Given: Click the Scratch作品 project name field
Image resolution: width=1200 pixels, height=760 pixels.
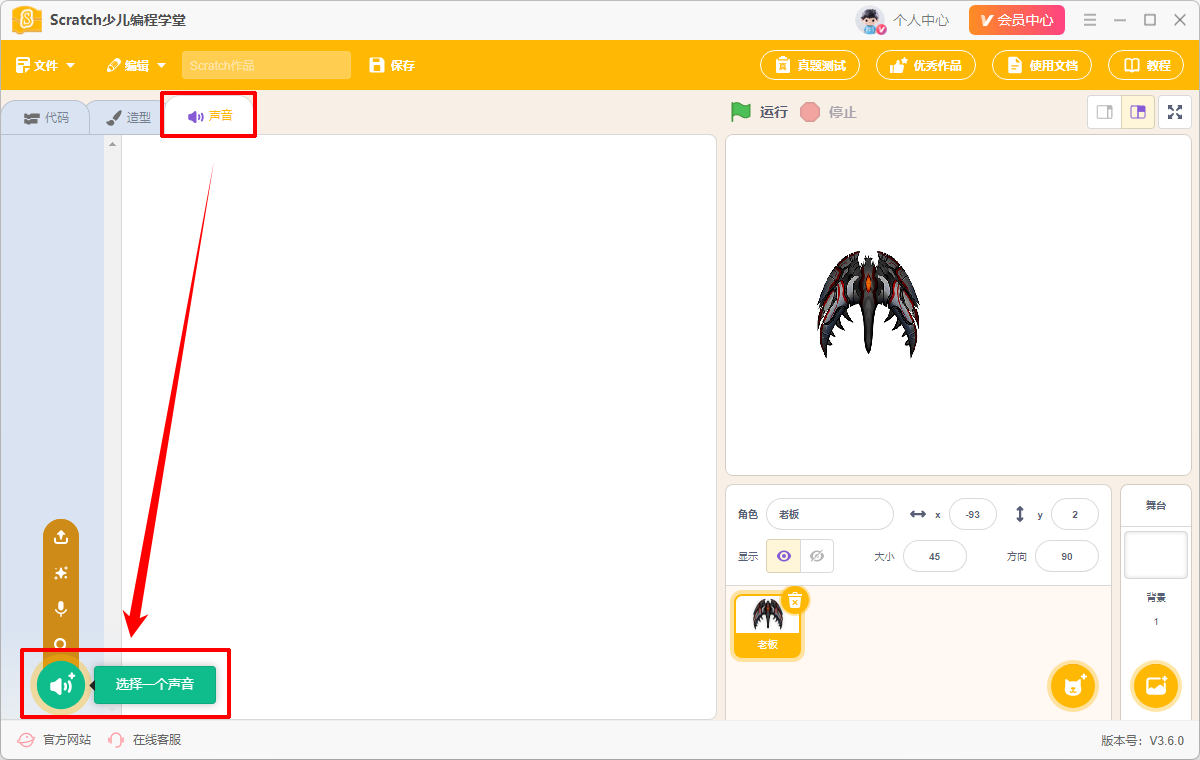Looking at the screenshot, I should click(266, 65).
